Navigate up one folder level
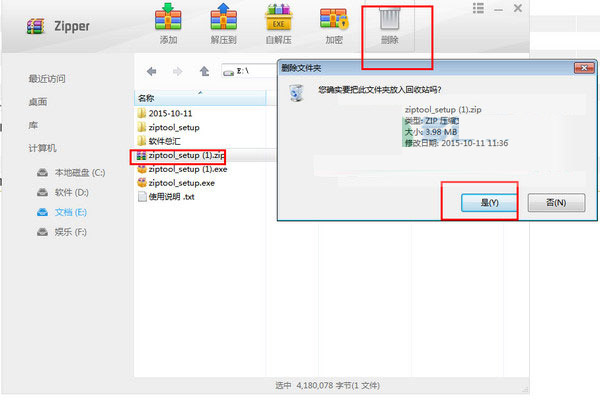Image resolution: width=600 pixels, height=403 pixels. pyautogui.click(x=204, y=71)
